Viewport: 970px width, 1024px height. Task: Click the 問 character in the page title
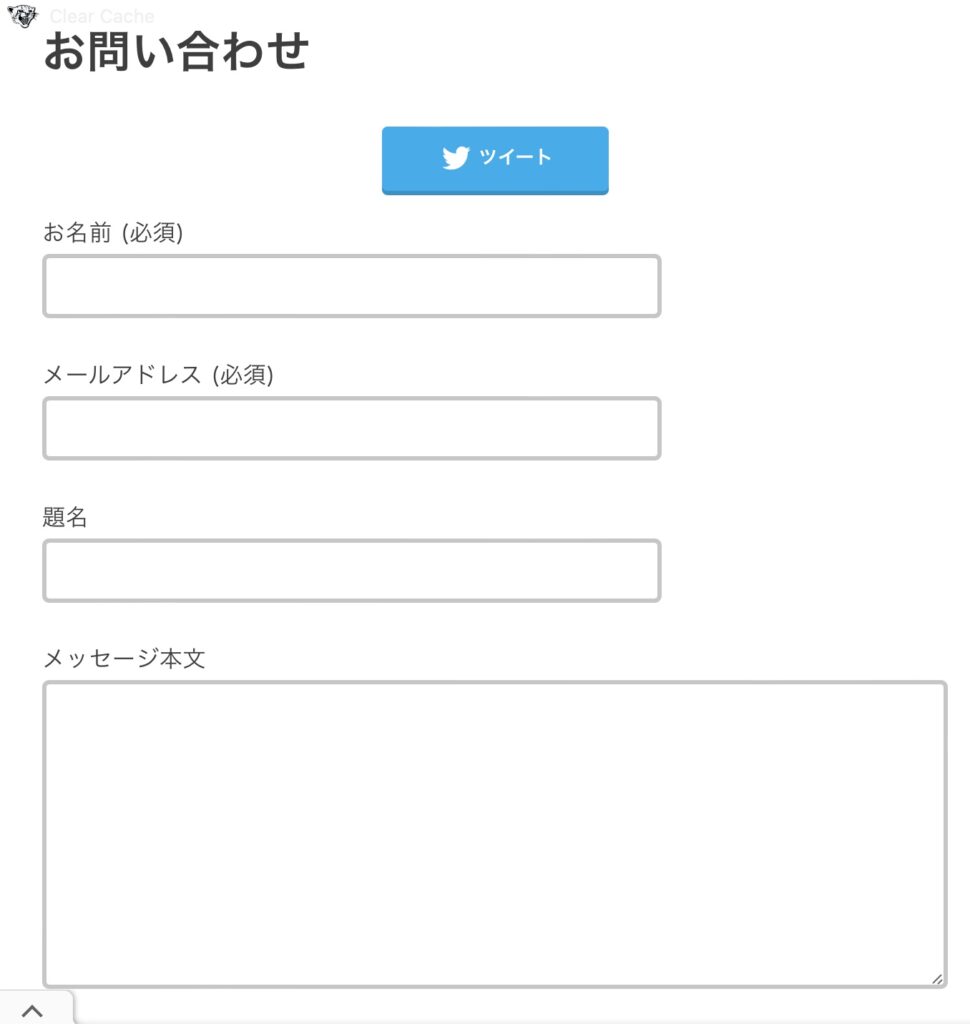click(108, 52)
